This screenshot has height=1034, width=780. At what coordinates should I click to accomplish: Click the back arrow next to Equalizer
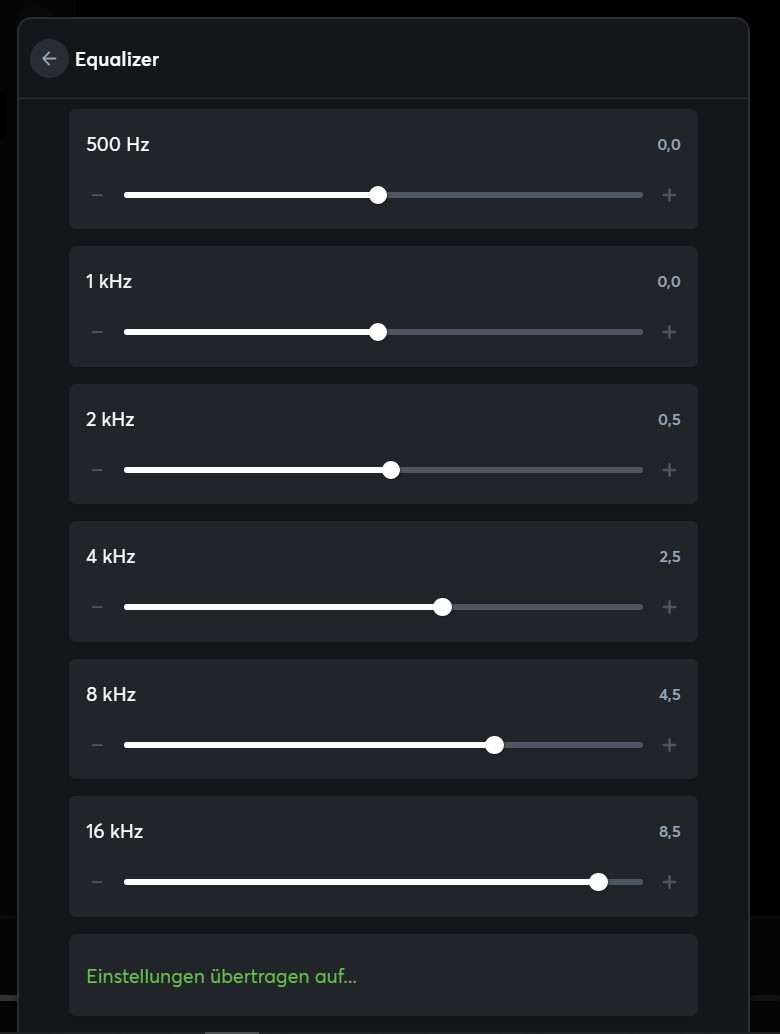pos(49,59)
